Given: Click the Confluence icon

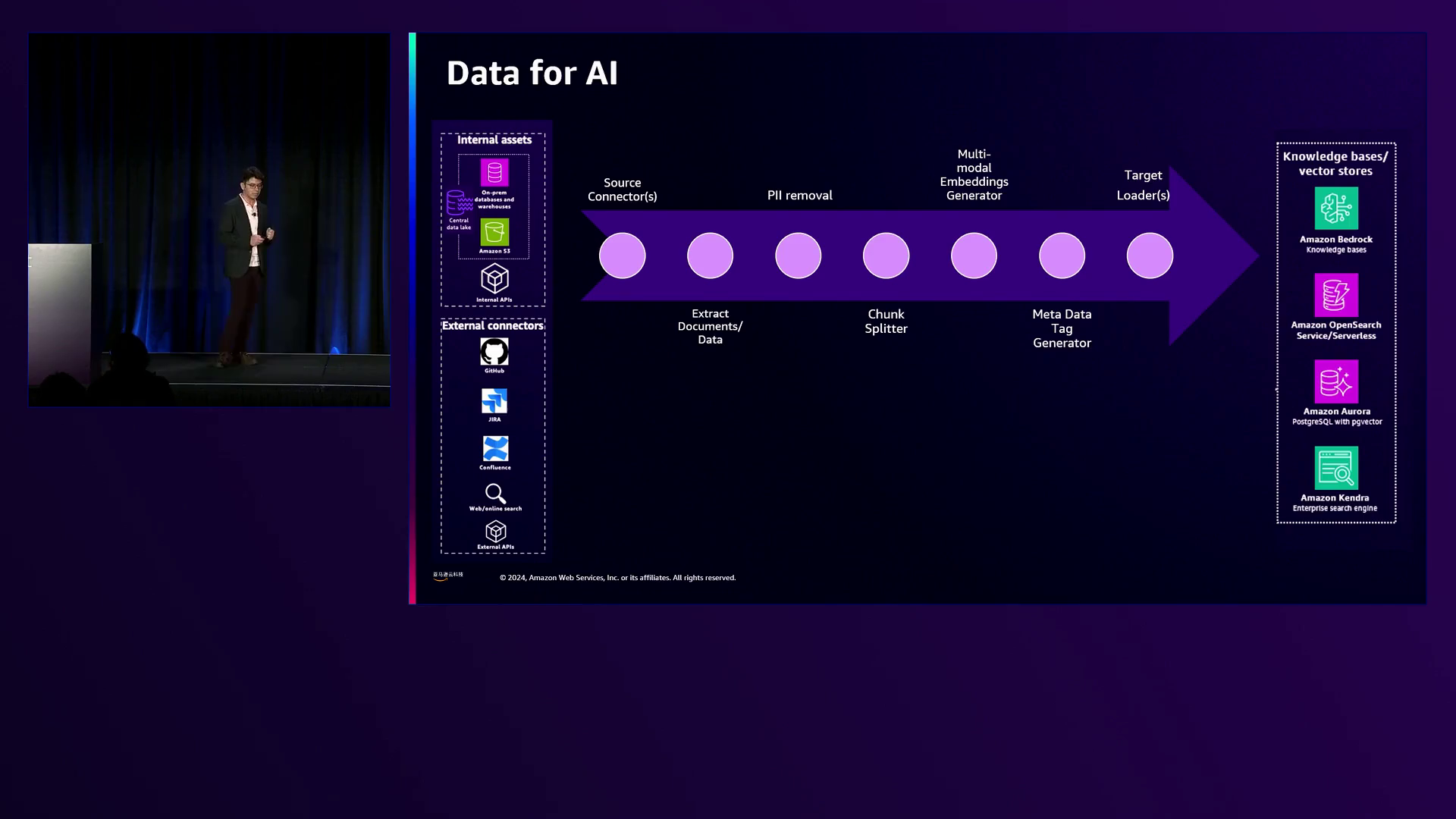Looking at the screenshot, I should [495, 449].
